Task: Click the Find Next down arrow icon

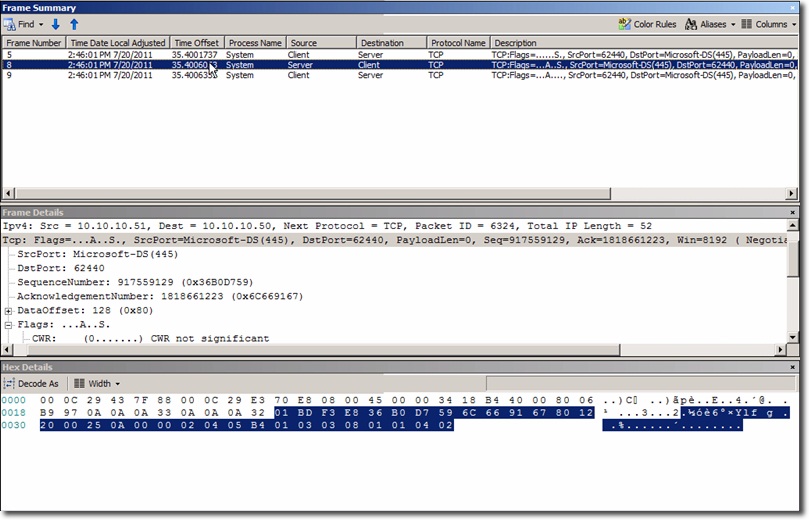Action: (x=56, y=24)
